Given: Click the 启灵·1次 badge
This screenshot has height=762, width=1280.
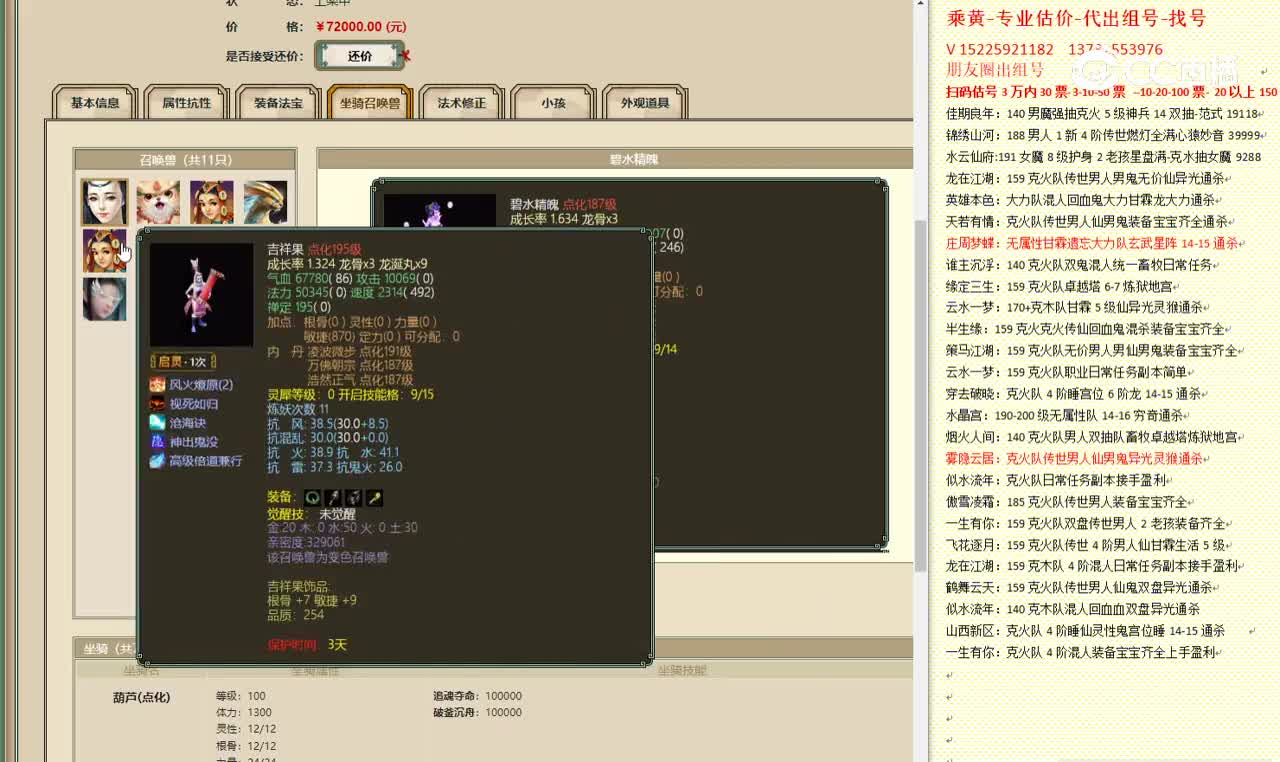Looking at the screenshot, I should pyautogui.click(x=184, y=362).
